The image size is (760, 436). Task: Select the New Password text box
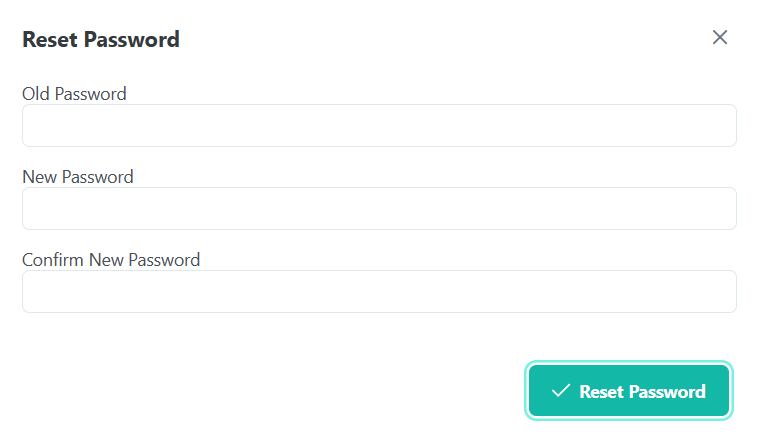379,208
